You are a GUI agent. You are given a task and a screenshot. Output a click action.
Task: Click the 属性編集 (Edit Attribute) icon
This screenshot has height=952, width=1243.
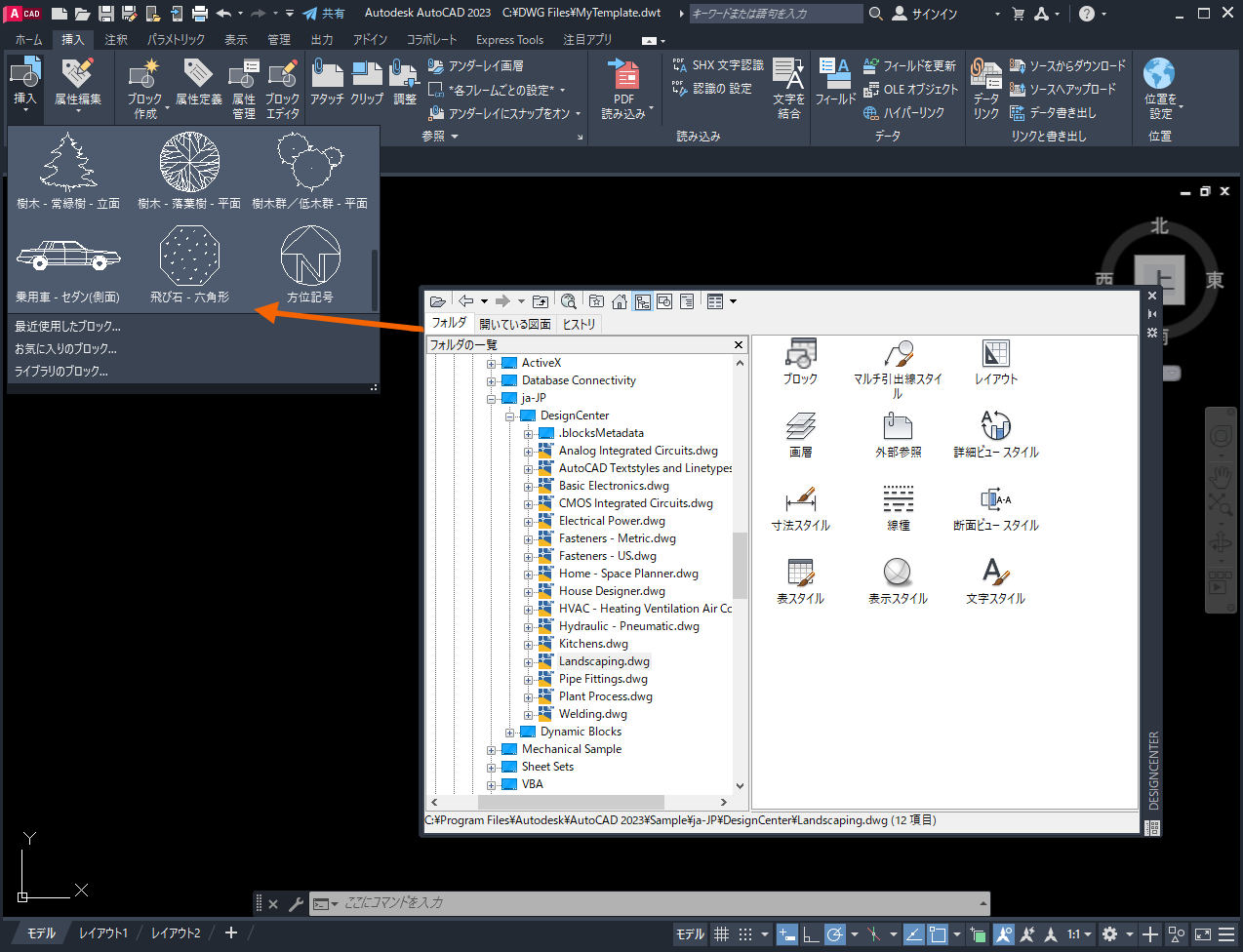(77, 73)
